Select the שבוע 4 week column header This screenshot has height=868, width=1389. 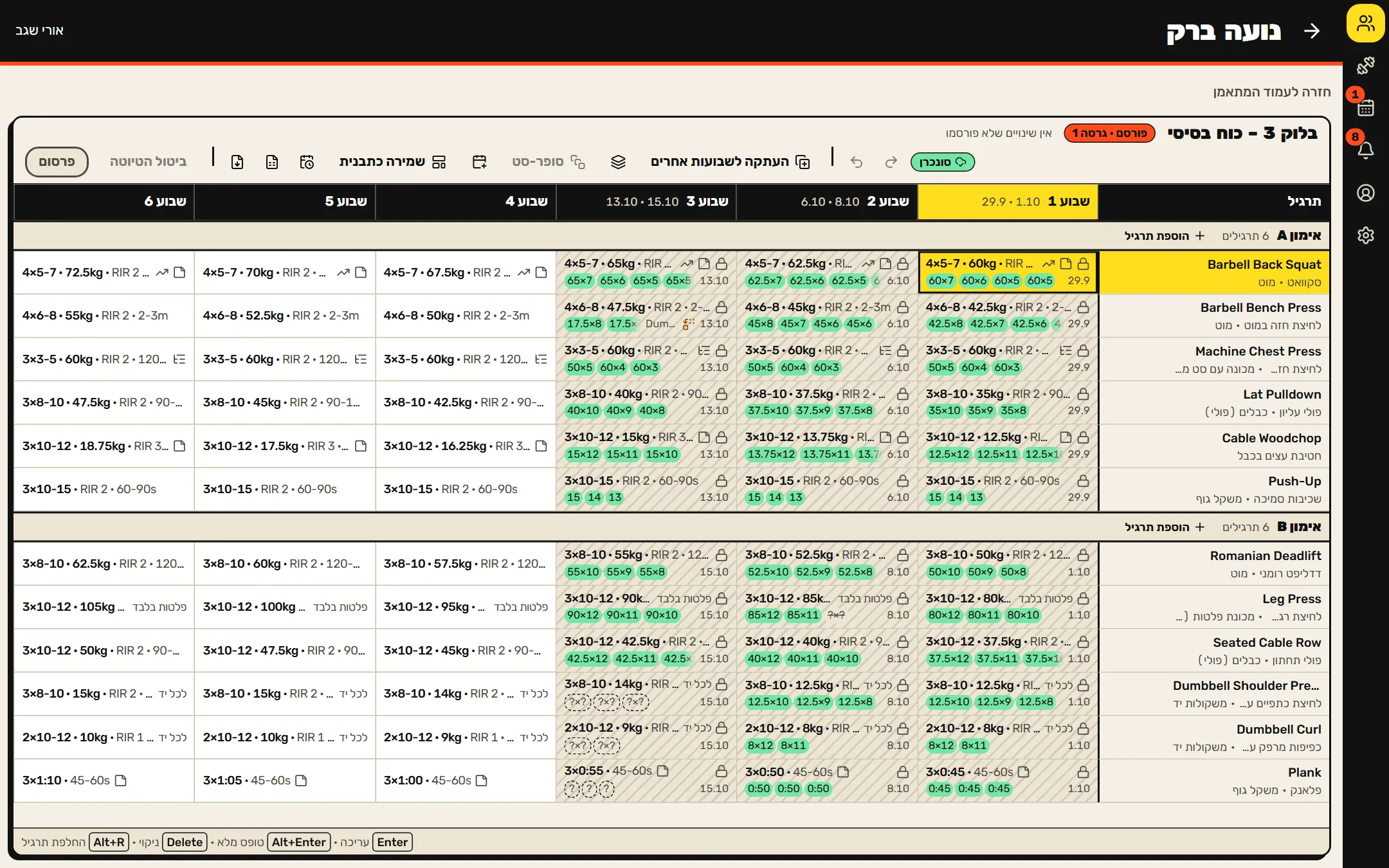[466, 202]
